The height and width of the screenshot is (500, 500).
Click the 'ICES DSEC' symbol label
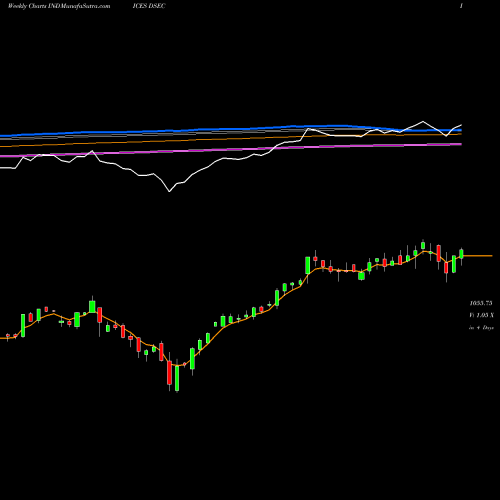[x=149, y=6]
